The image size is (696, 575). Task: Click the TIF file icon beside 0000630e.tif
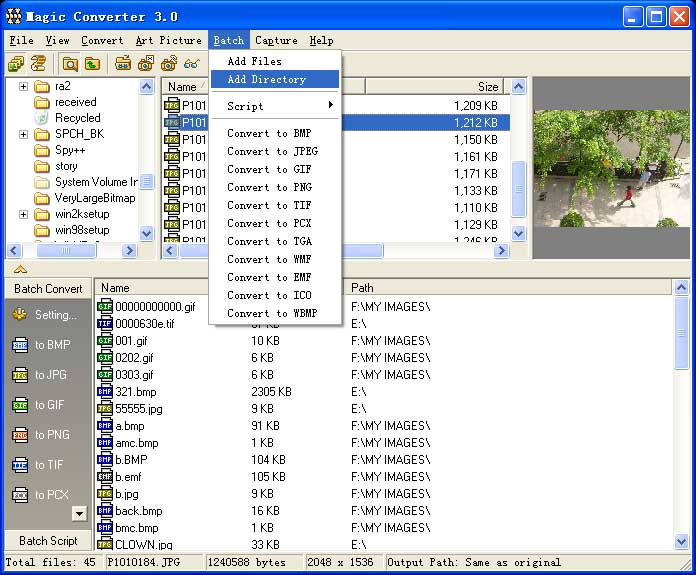(x=105, y=324)
